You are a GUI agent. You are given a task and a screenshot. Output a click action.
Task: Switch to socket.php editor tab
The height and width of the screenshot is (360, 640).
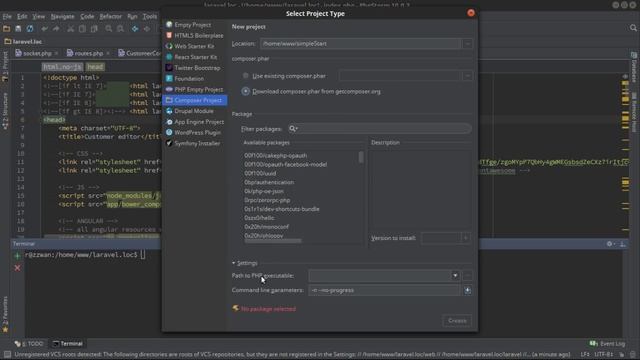pos(37,53)
